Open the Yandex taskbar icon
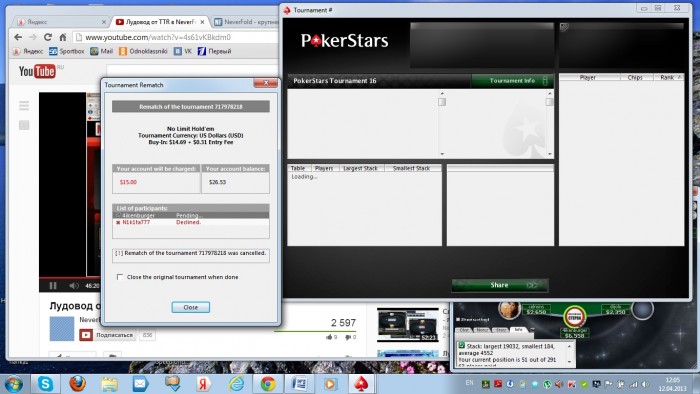This screenshot has height=394, width=700. coord(204,384)
